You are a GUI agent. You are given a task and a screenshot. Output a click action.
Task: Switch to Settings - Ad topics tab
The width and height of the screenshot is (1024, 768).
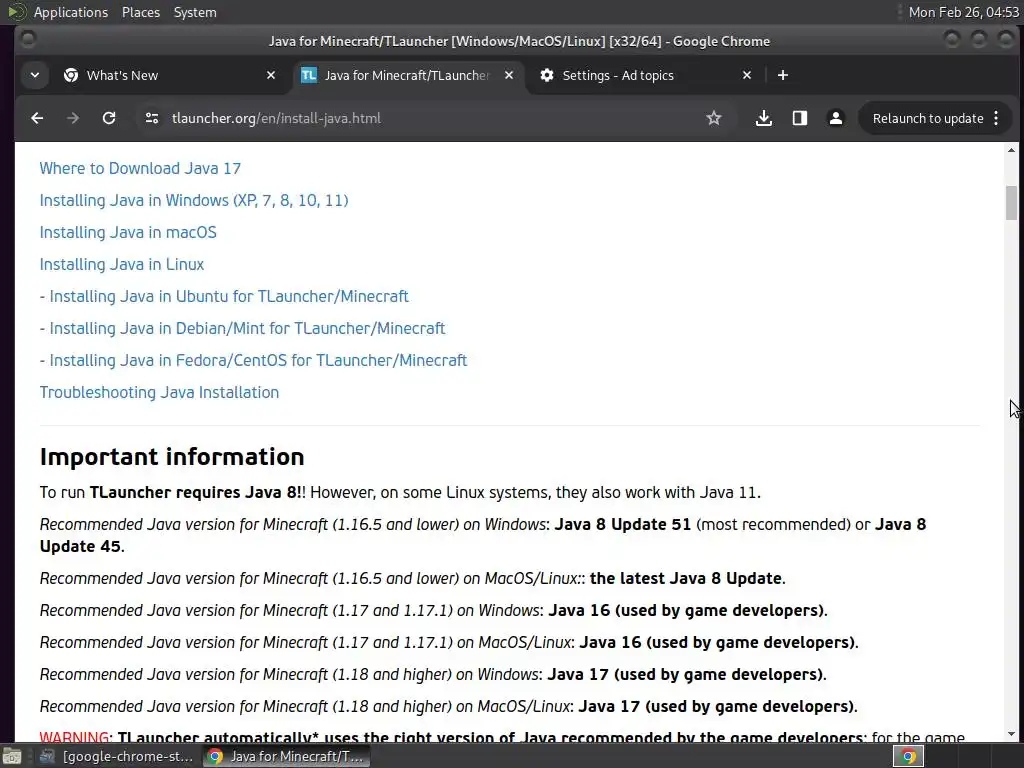point(645,75)
